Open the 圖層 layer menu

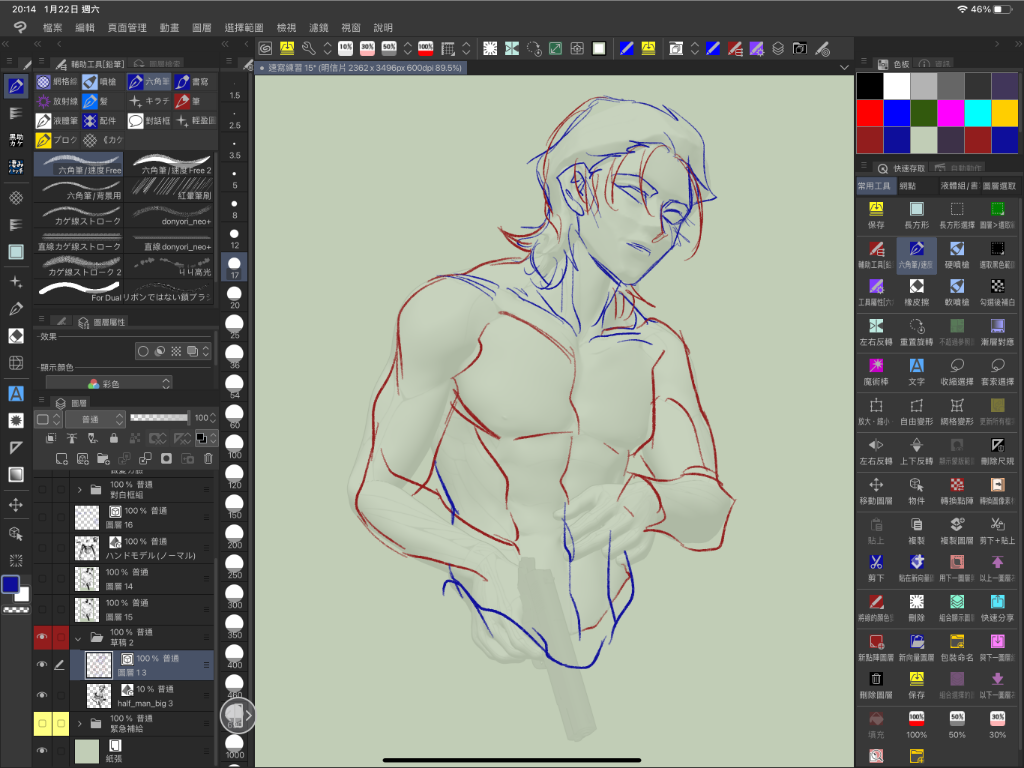202,27
